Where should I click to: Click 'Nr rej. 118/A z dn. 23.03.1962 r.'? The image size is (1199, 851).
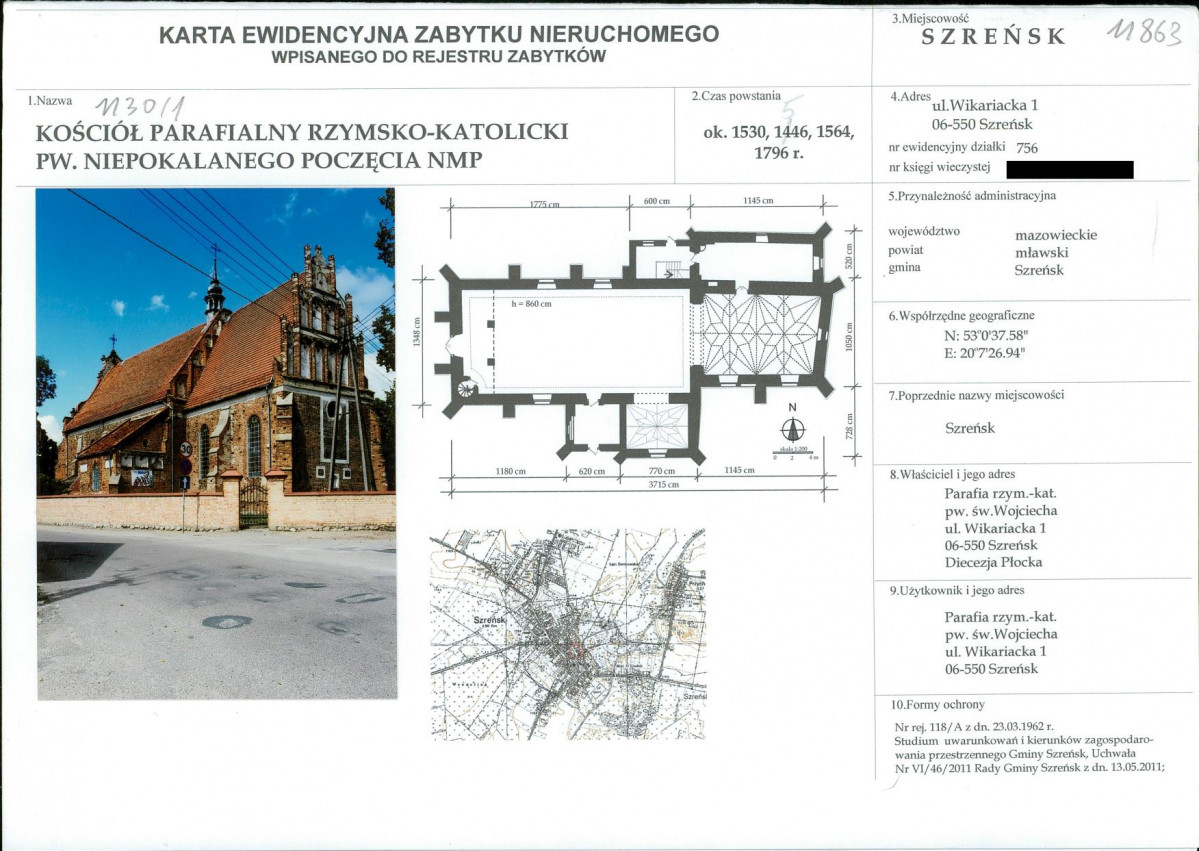(x=973, y=727)
